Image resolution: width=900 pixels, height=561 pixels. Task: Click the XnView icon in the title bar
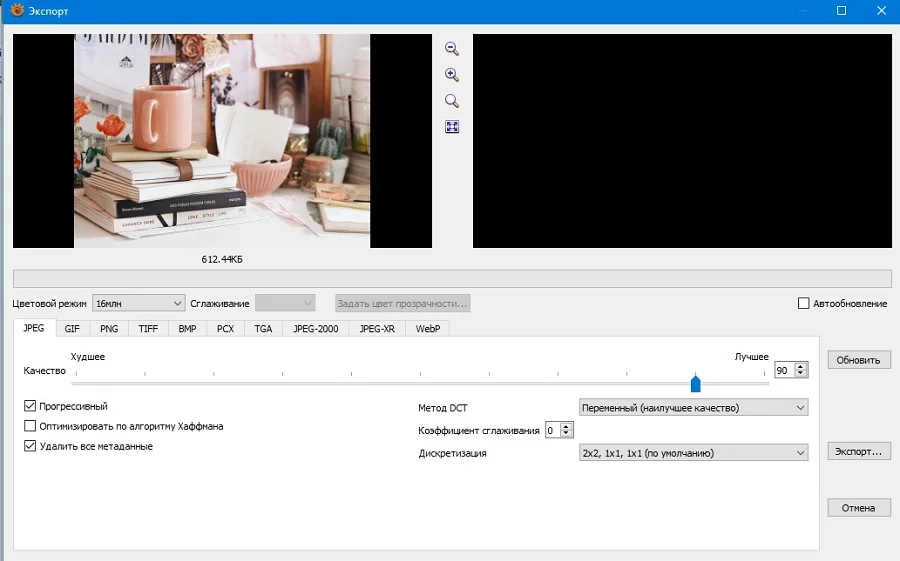tap(17, 10)
